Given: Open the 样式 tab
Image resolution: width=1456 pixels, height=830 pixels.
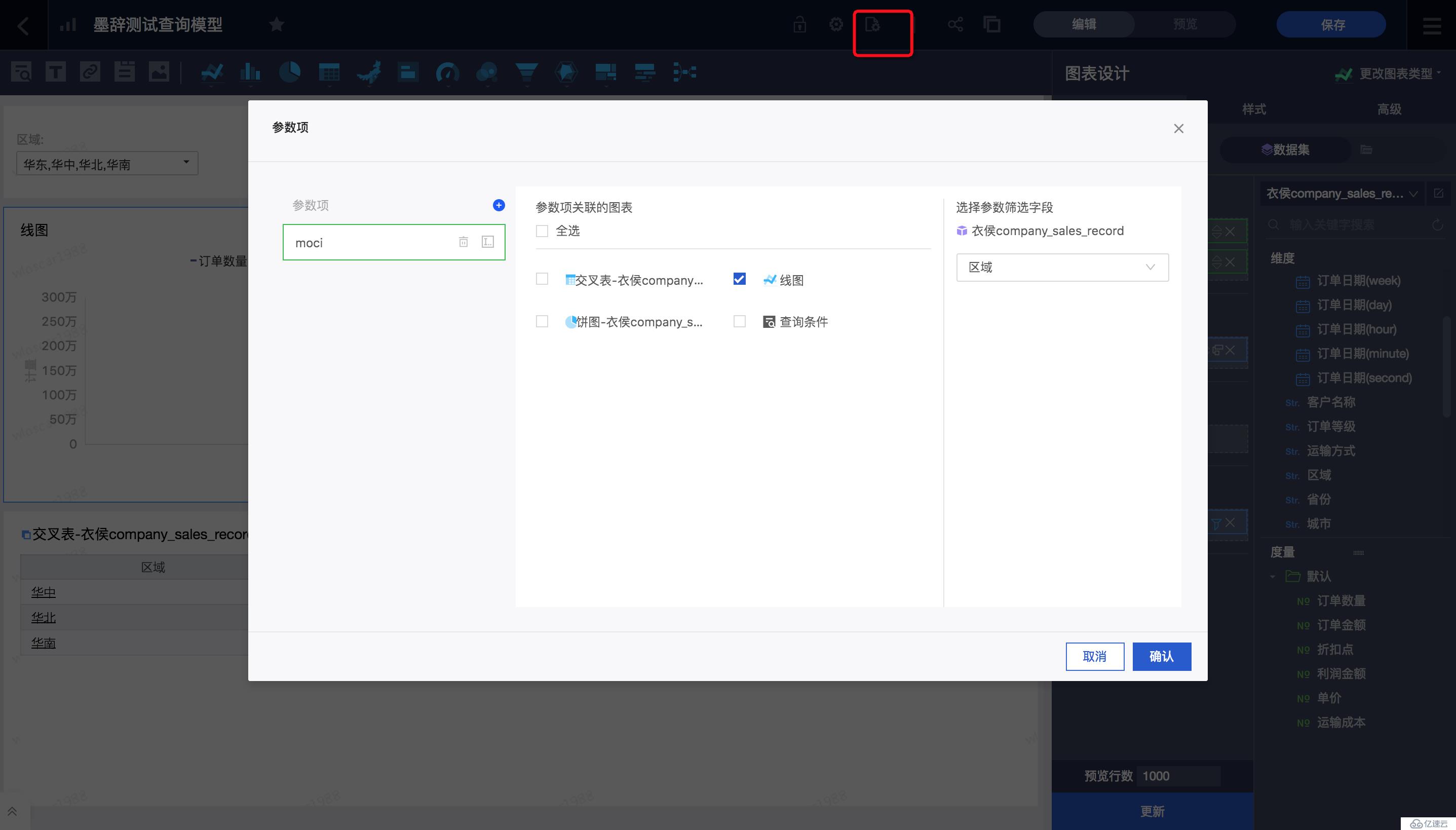Looking at the screenshot, I should 1254,109.
